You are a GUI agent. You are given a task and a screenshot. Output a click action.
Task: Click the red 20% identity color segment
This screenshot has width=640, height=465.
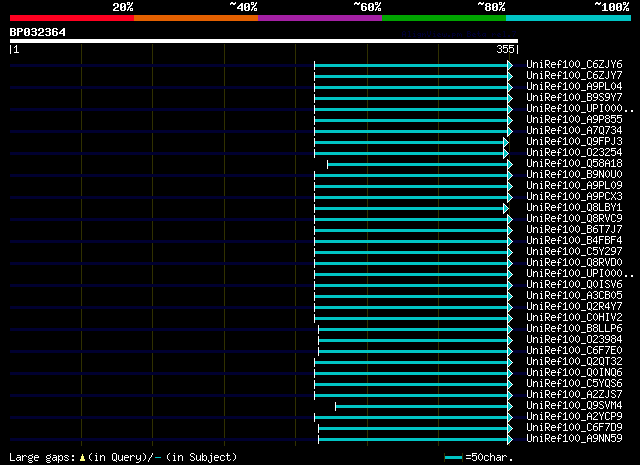click(x=72, y=18)
